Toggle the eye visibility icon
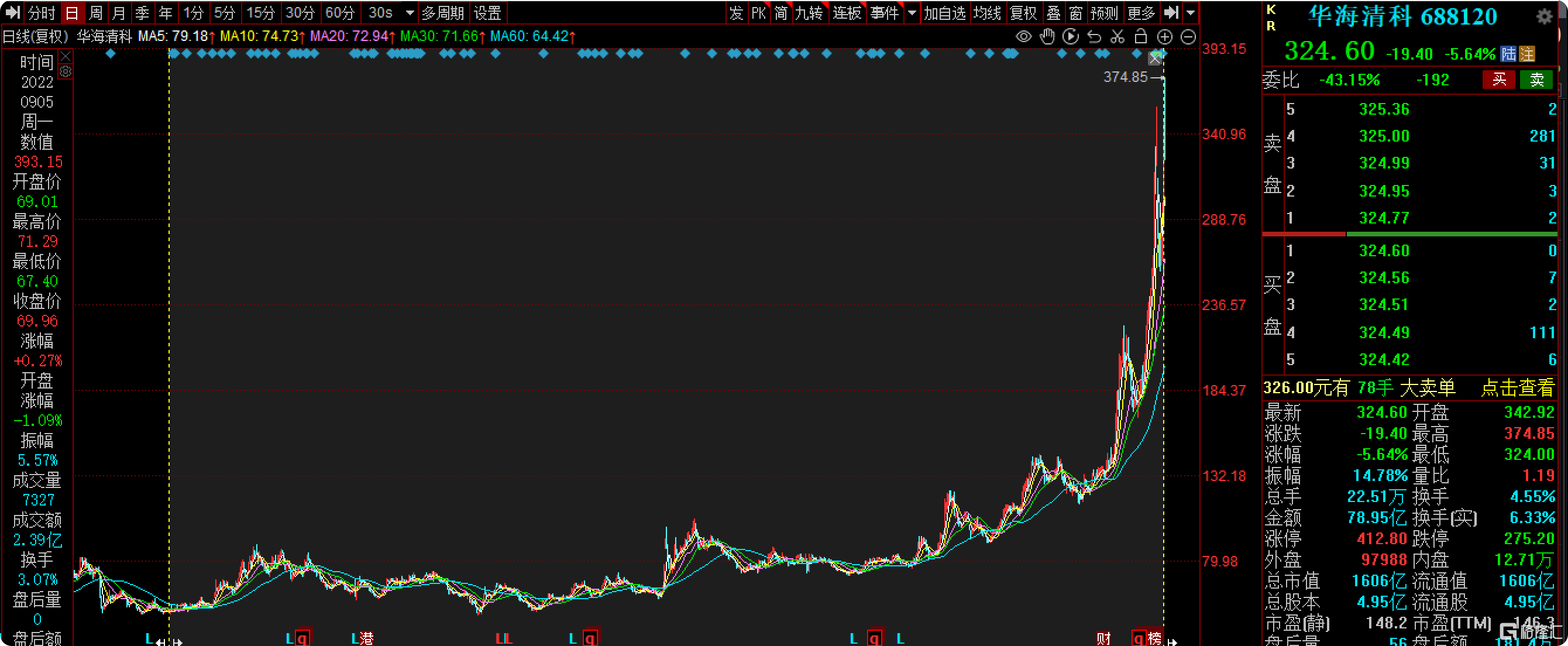The height and width of the screenshot is (646, 1568). pos(1024,37)
